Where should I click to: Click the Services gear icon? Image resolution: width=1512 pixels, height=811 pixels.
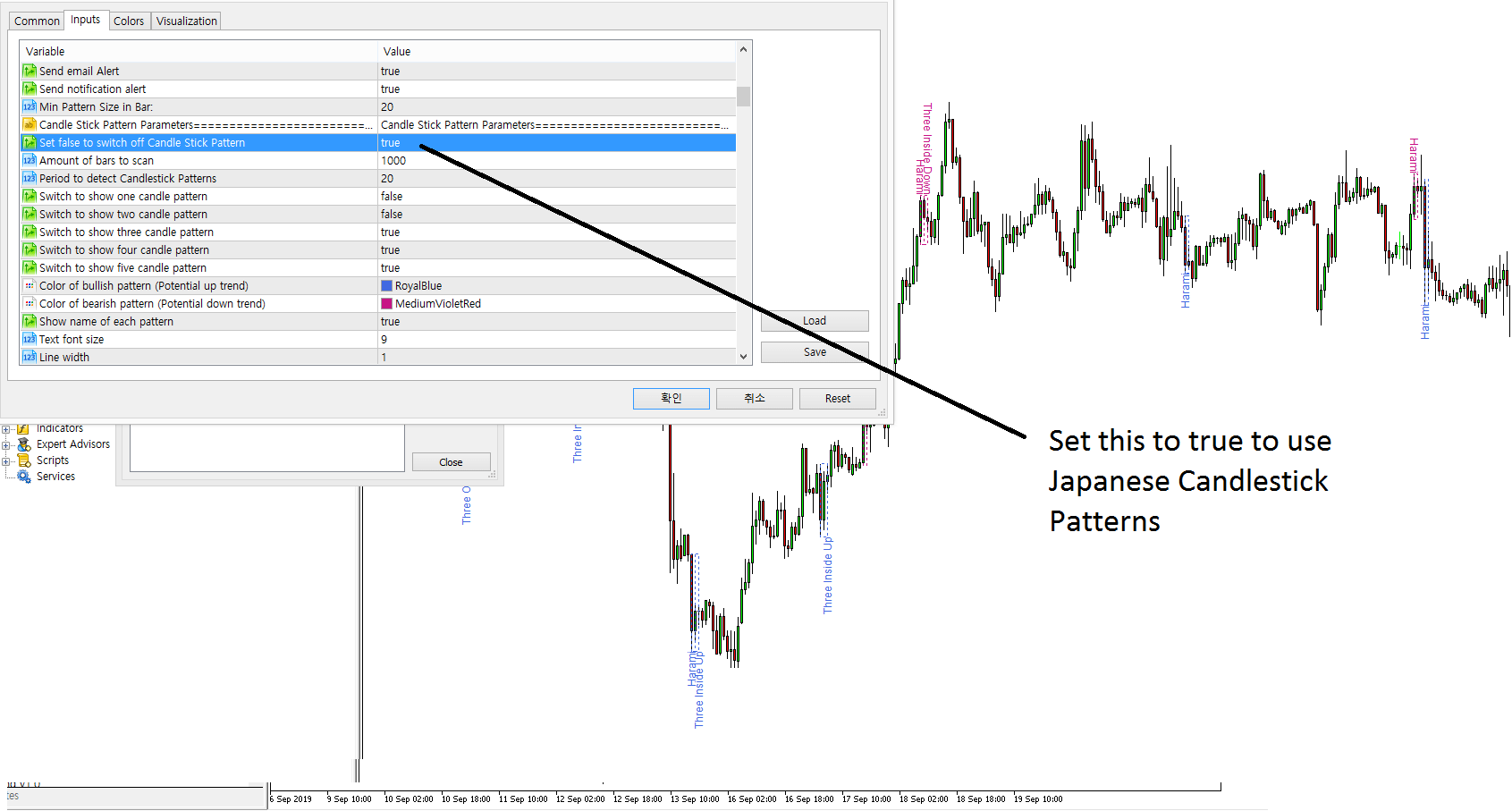(24, 477)
